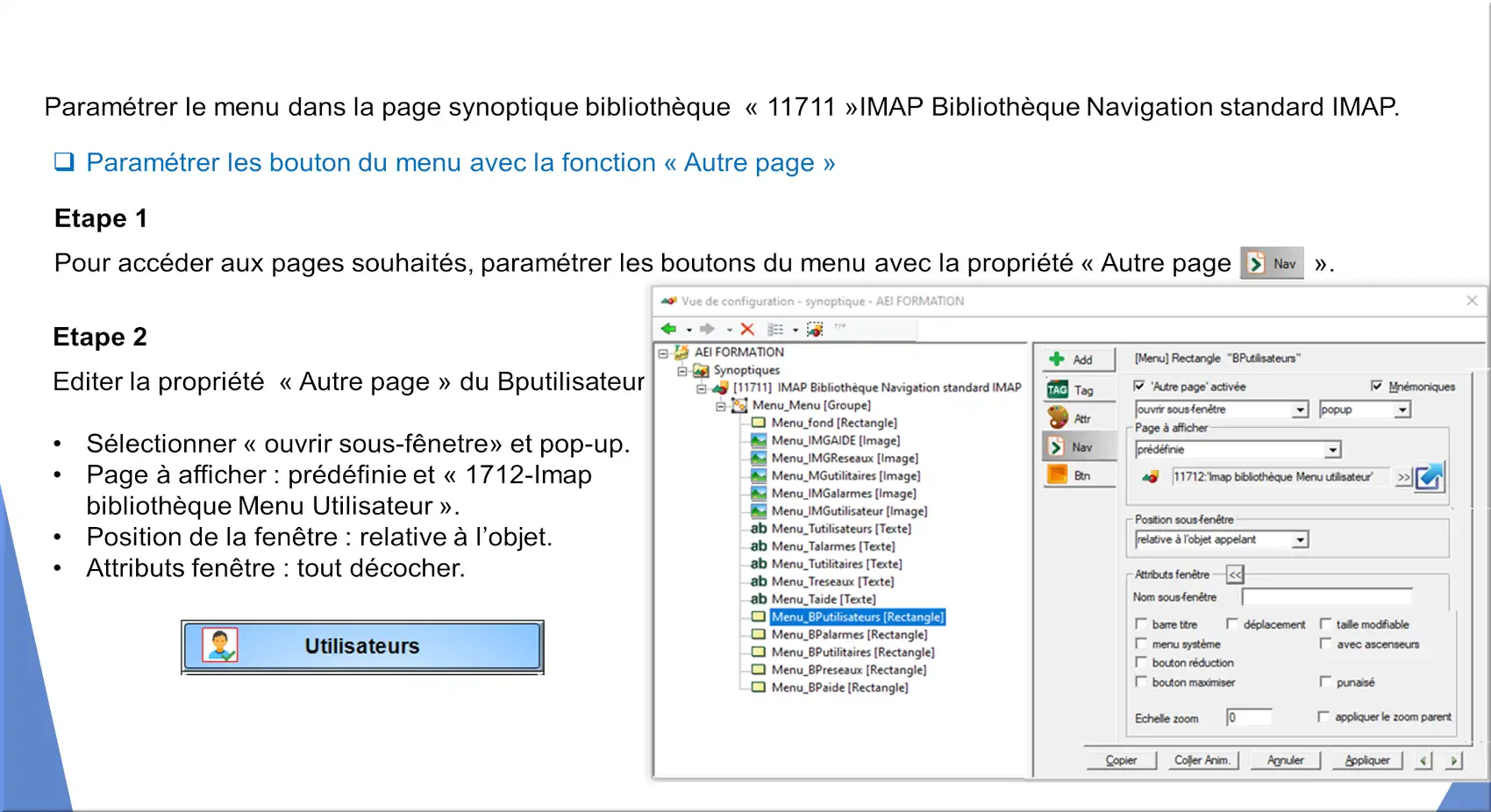Viewport: 1491px width, 812px height.
Task: Click the Menu_Menu group icon
Action: pyautogui.click(x=739, y=405)
